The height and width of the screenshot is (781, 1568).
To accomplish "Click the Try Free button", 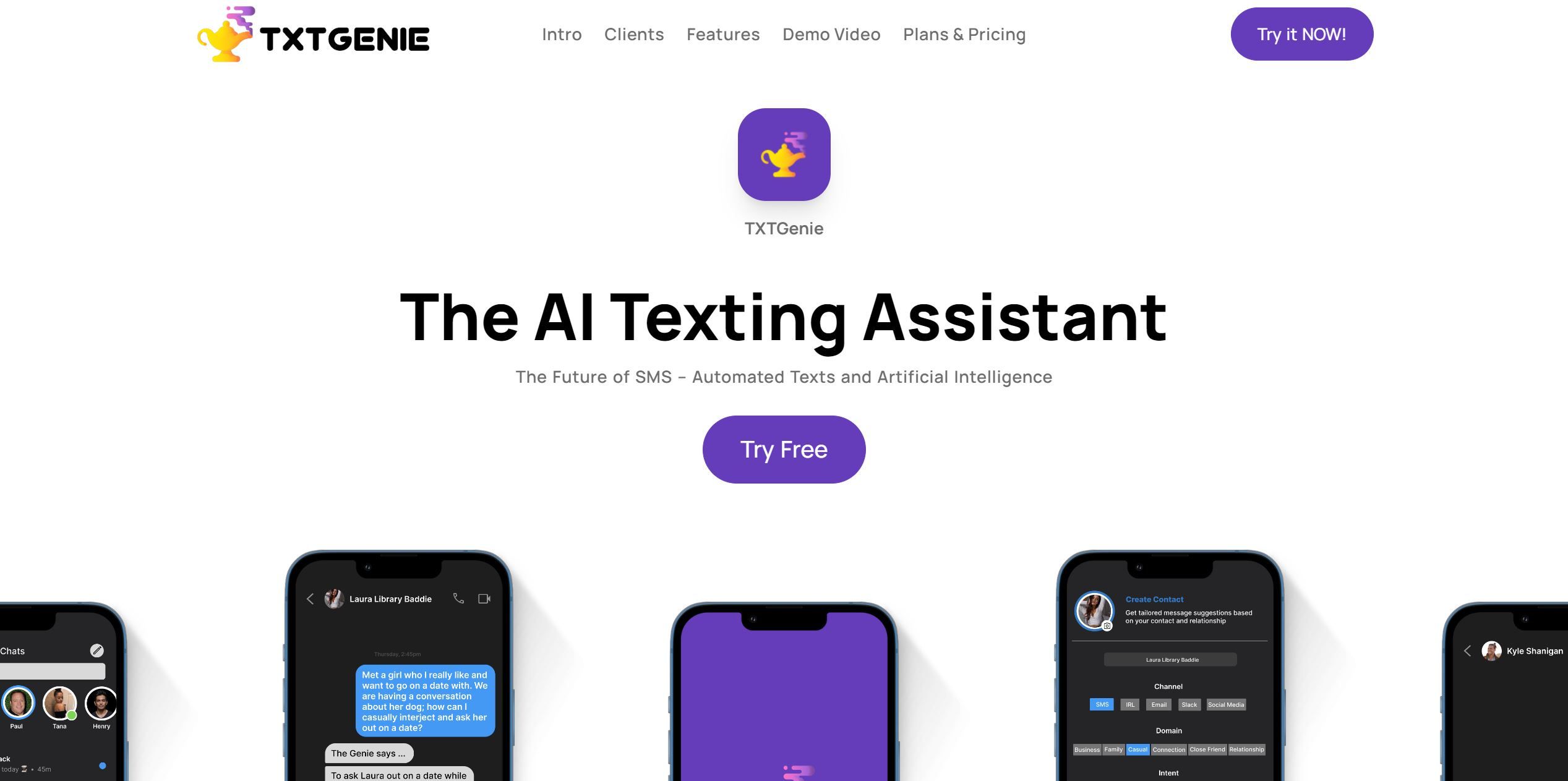I will [784, 449].
